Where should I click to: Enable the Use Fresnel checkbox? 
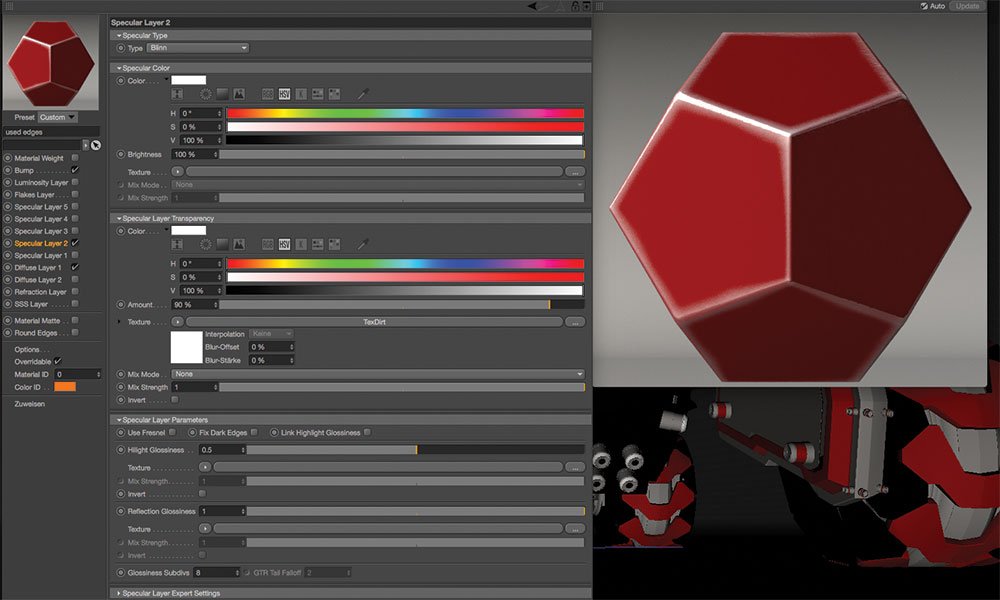coord(172,432)
